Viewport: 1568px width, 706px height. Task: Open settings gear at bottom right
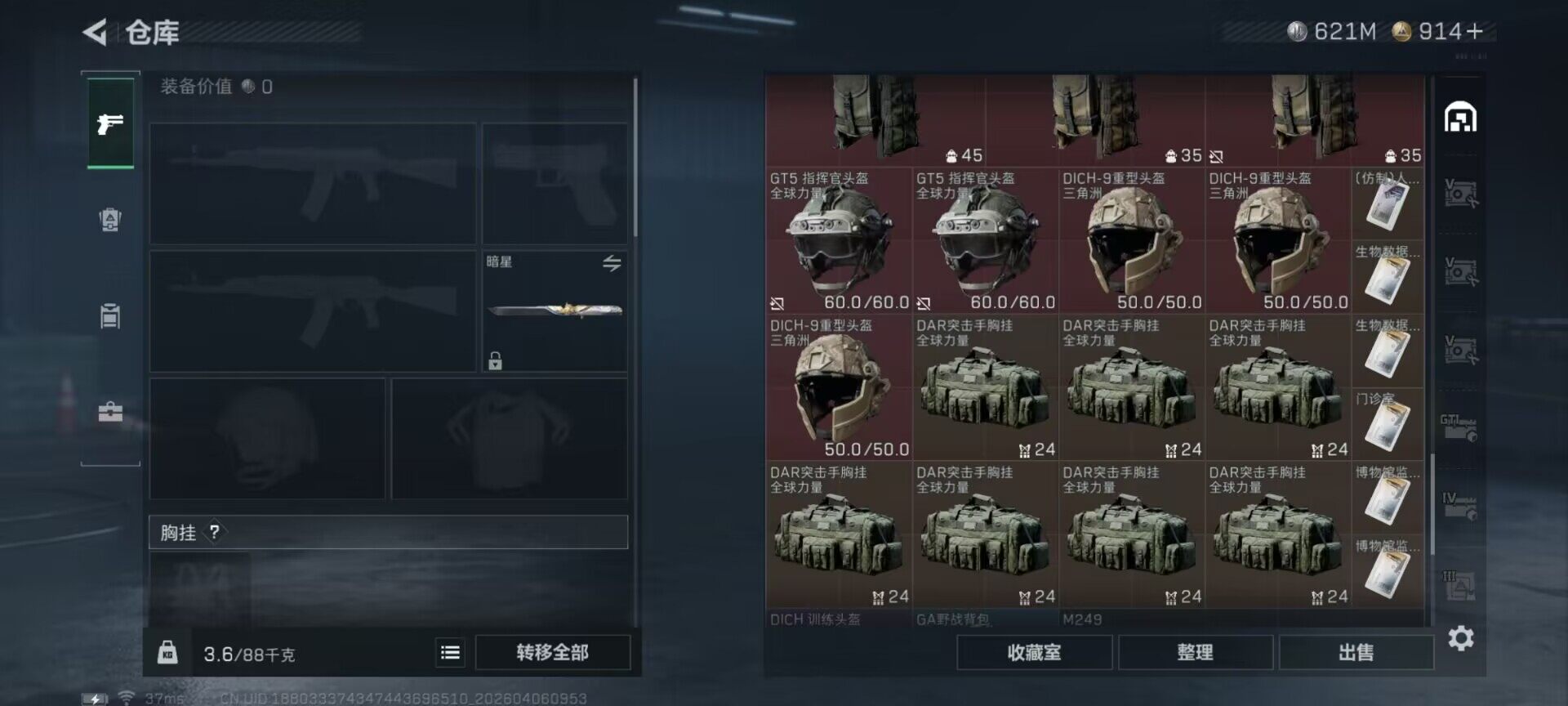1461,638
